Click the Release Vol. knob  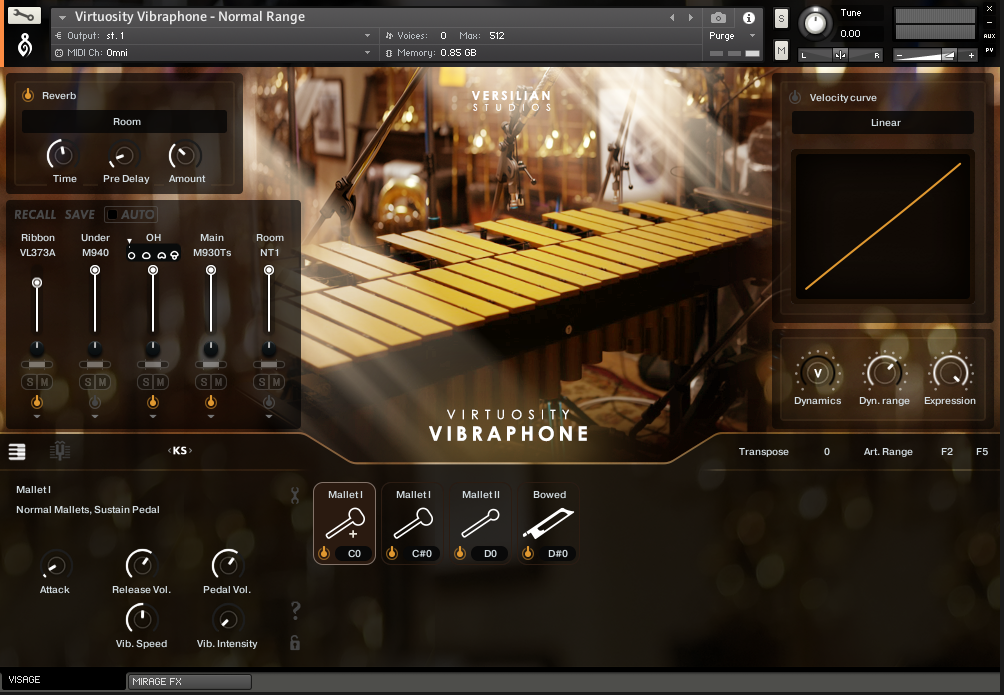click(141, 565)
